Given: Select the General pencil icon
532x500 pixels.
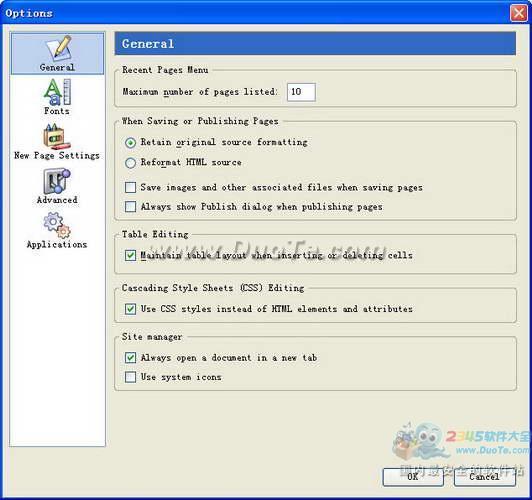Looking at the screenshot, I should [58, 49].
